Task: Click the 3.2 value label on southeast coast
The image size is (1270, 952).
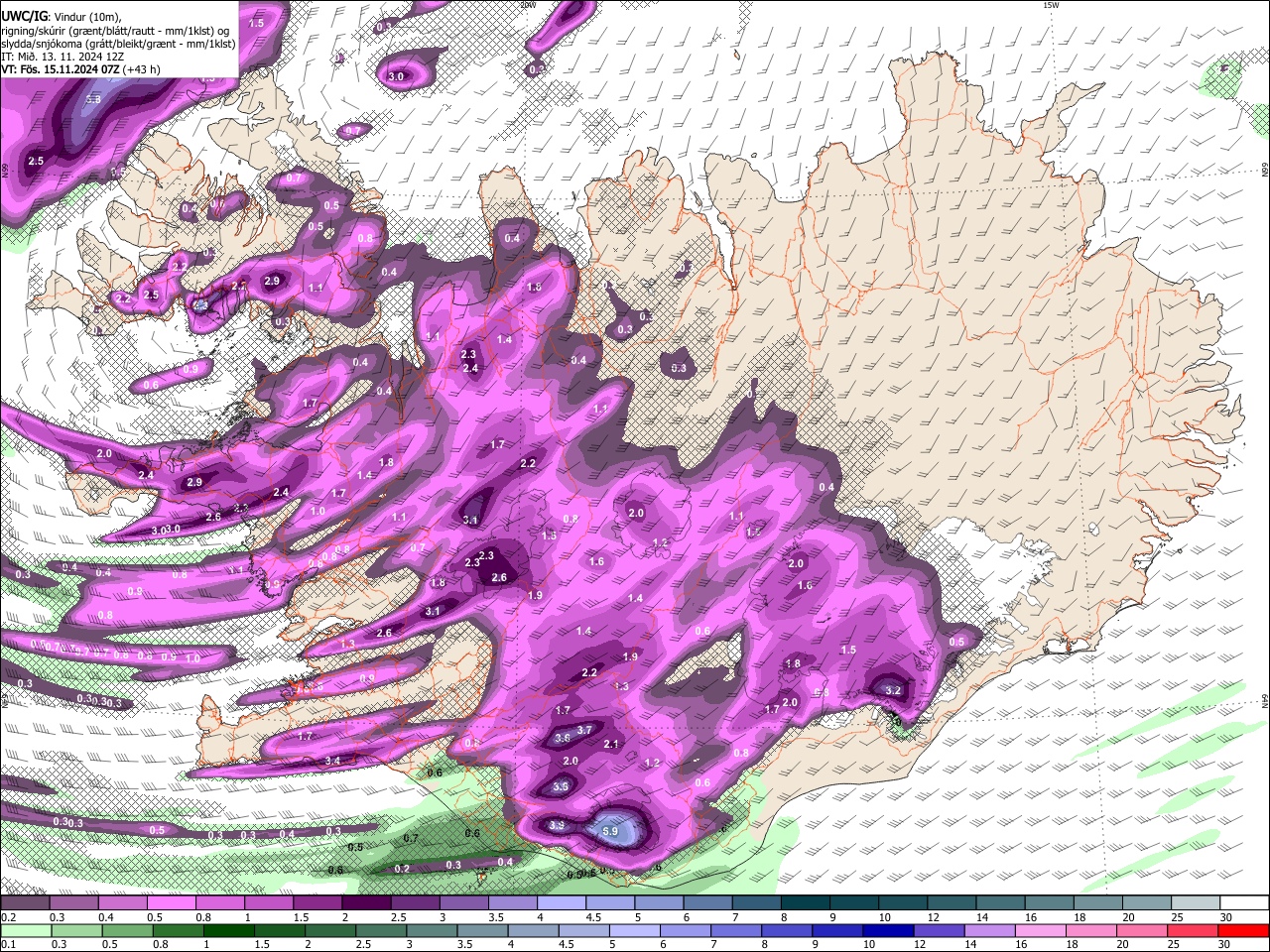Action: tap(892, 690)
